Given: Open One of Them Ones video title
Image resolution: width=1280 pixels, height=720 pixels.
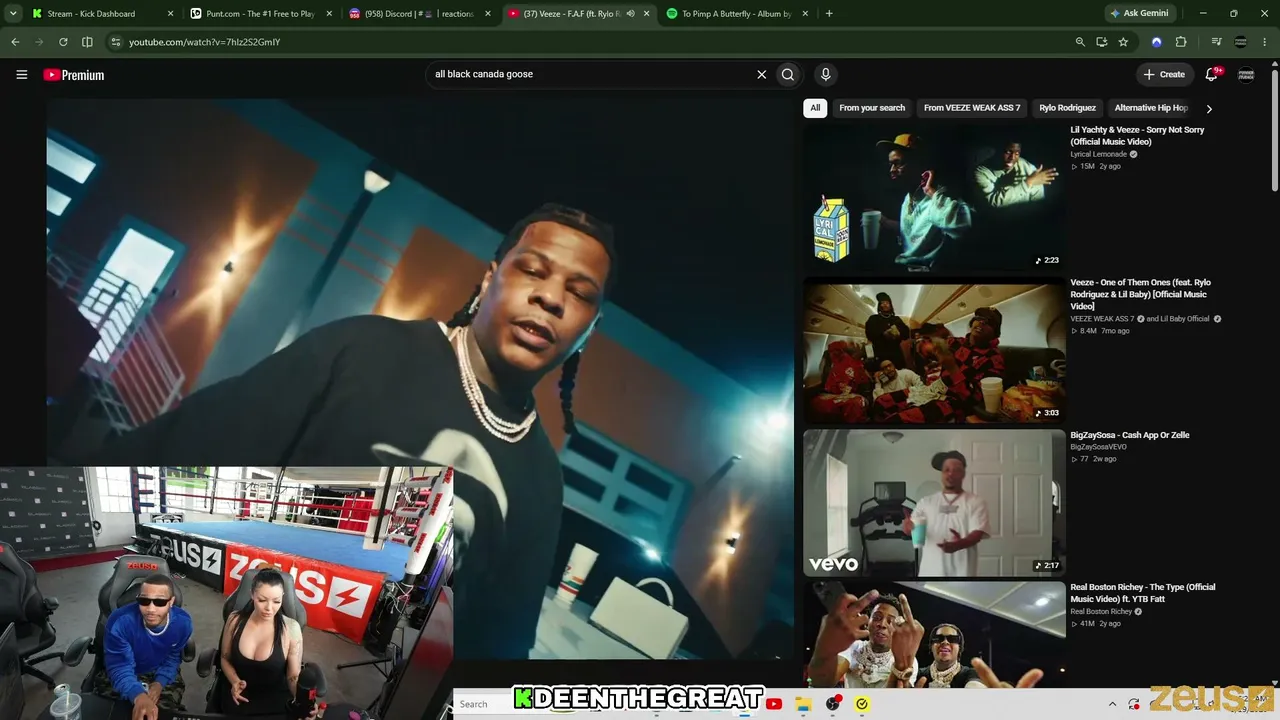Looking at the screenshot, I should point(1140,295).
